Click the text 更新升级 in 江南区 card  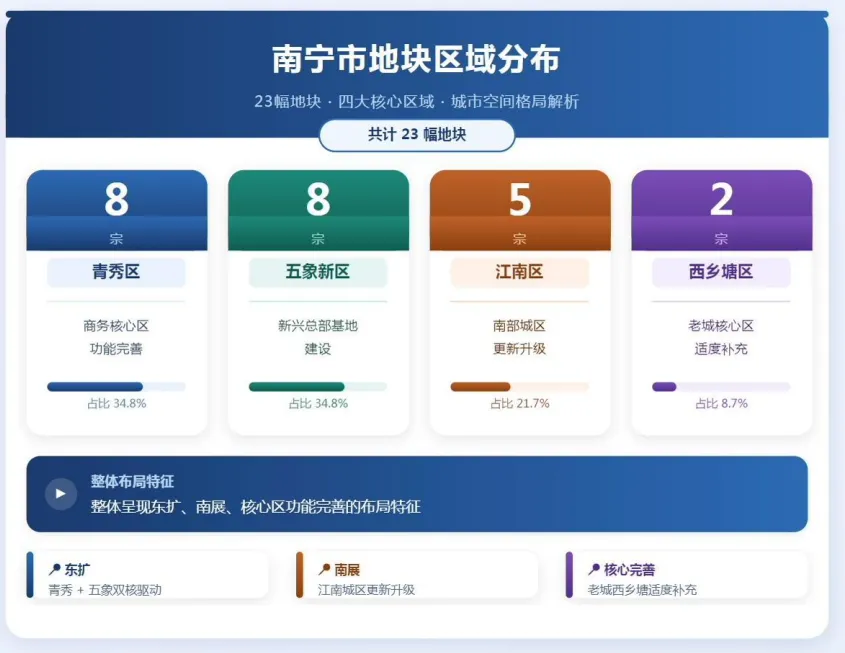[520, 349]
